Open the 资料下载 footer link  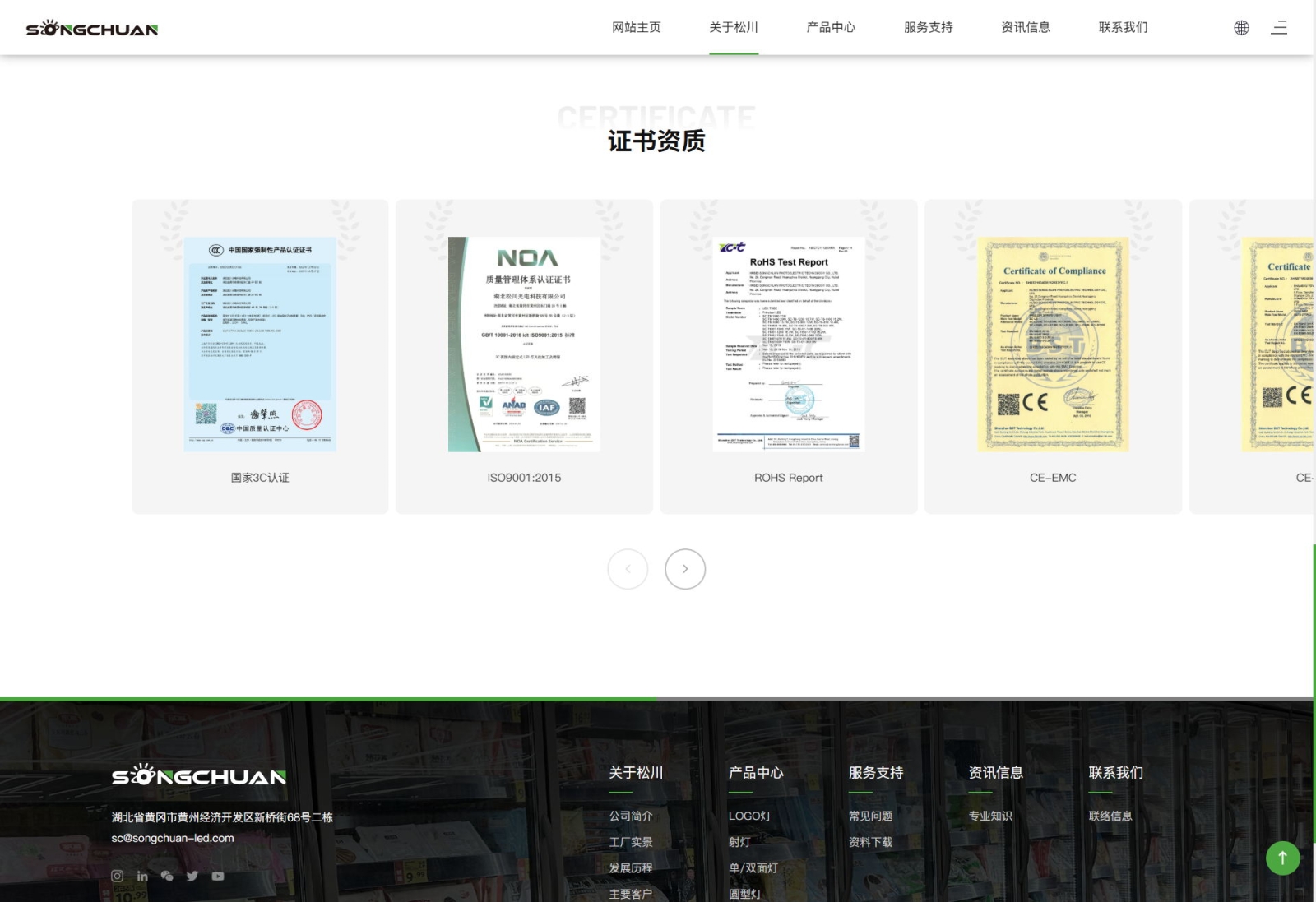(x=870, y=843)
